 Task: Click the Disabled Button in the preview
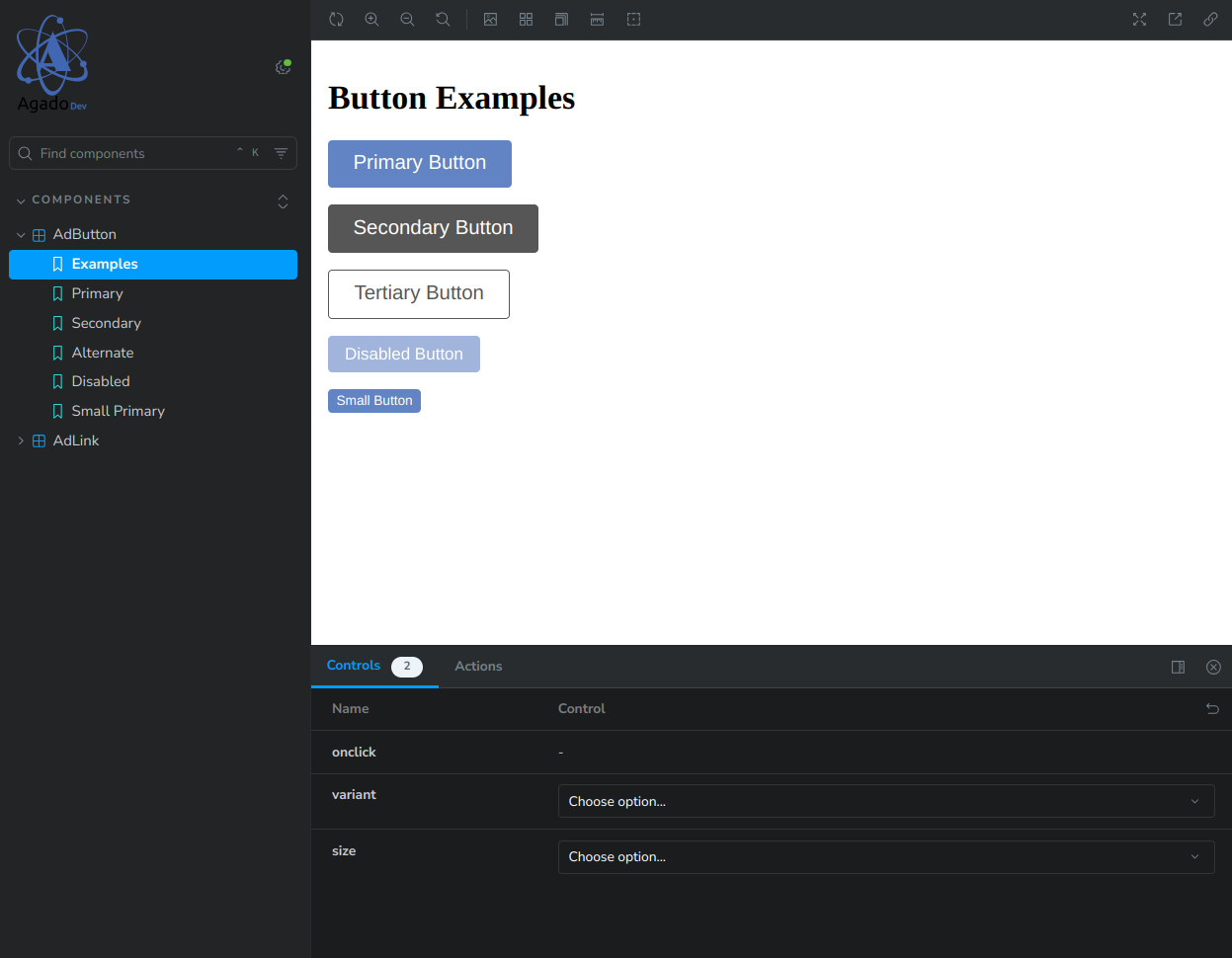point(404,354)
